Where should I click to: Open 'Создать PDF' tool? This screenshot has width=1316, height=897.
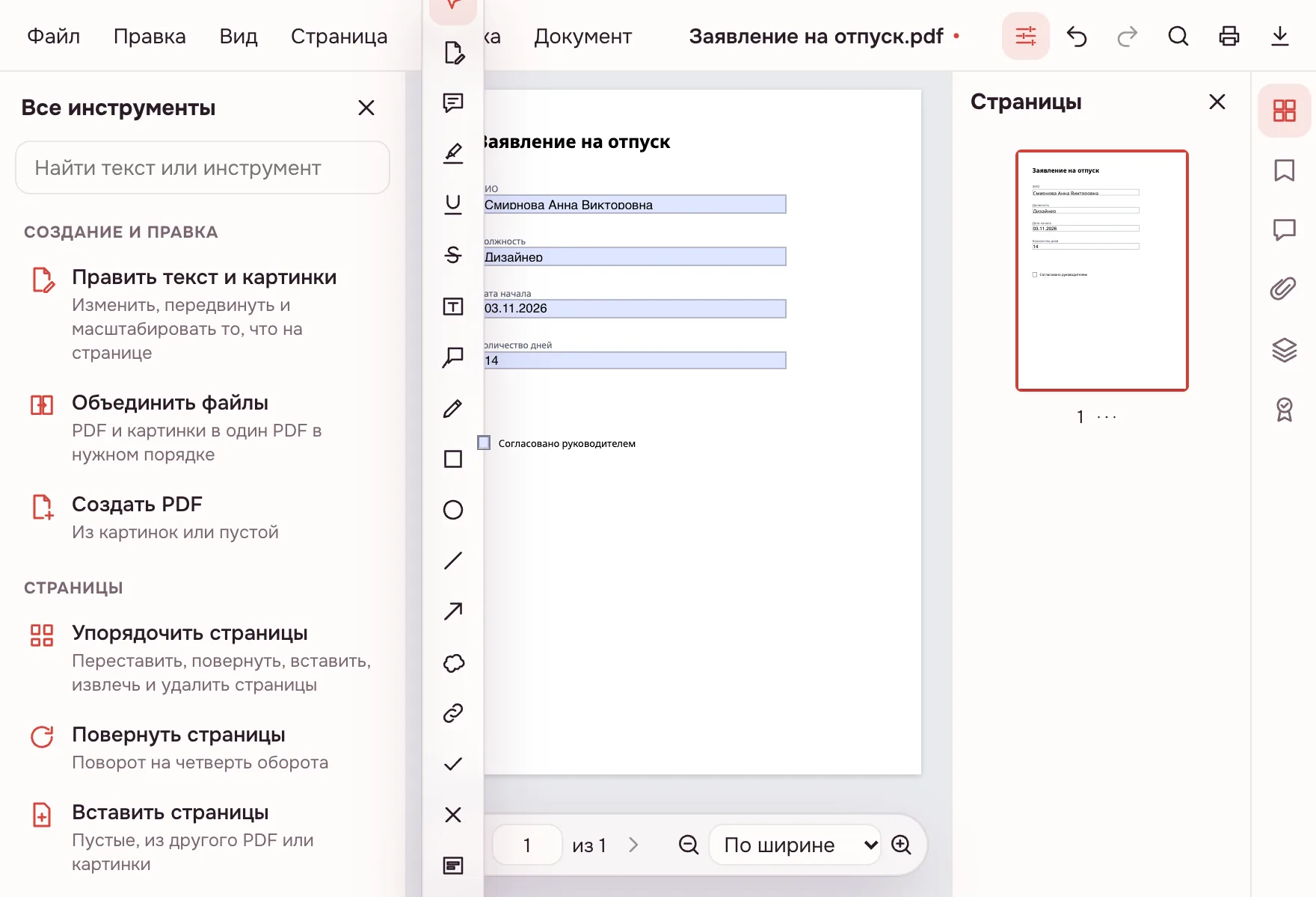[x=203, y=517]
